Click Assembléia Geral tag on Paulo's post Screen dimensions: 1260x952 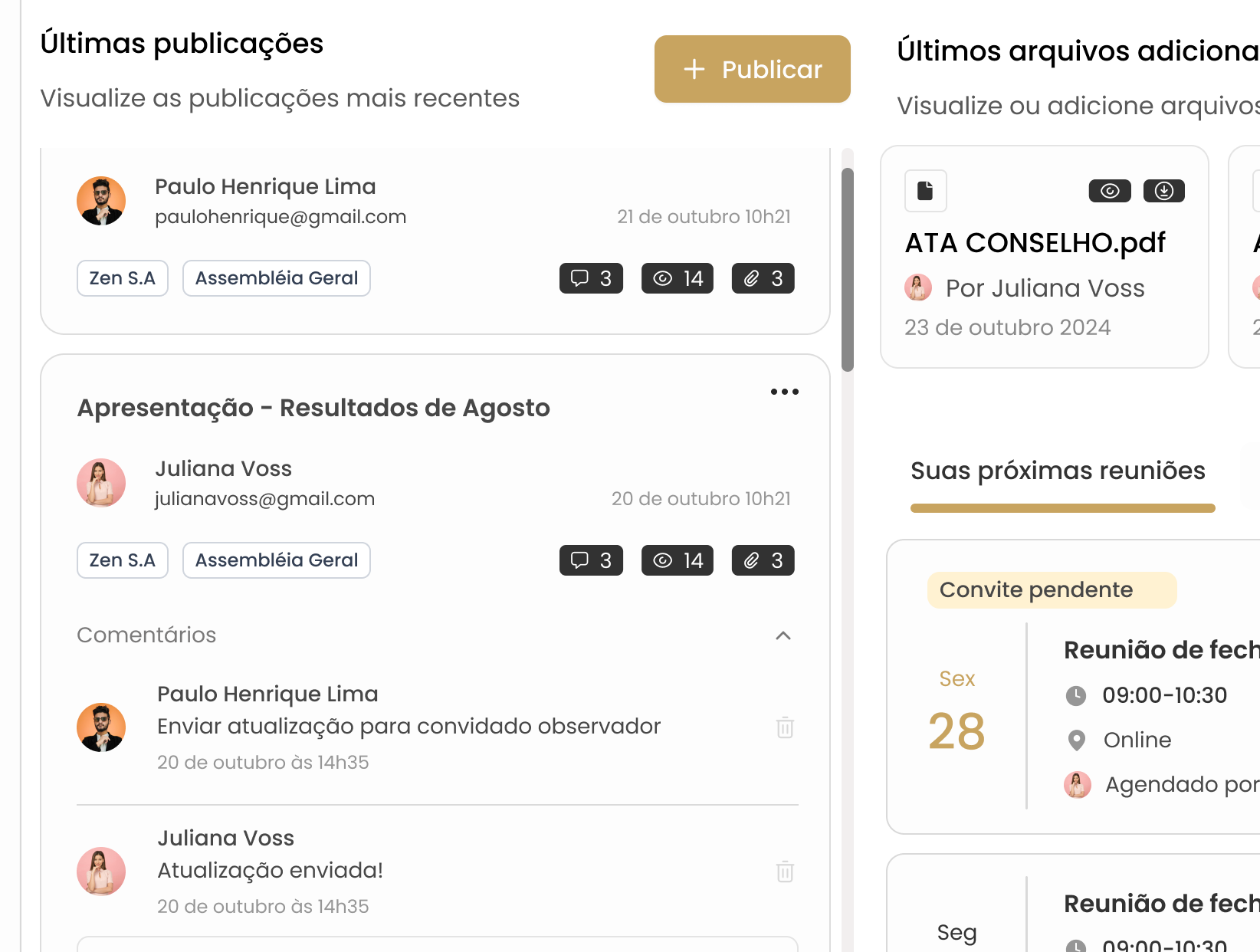click(276, 278)
